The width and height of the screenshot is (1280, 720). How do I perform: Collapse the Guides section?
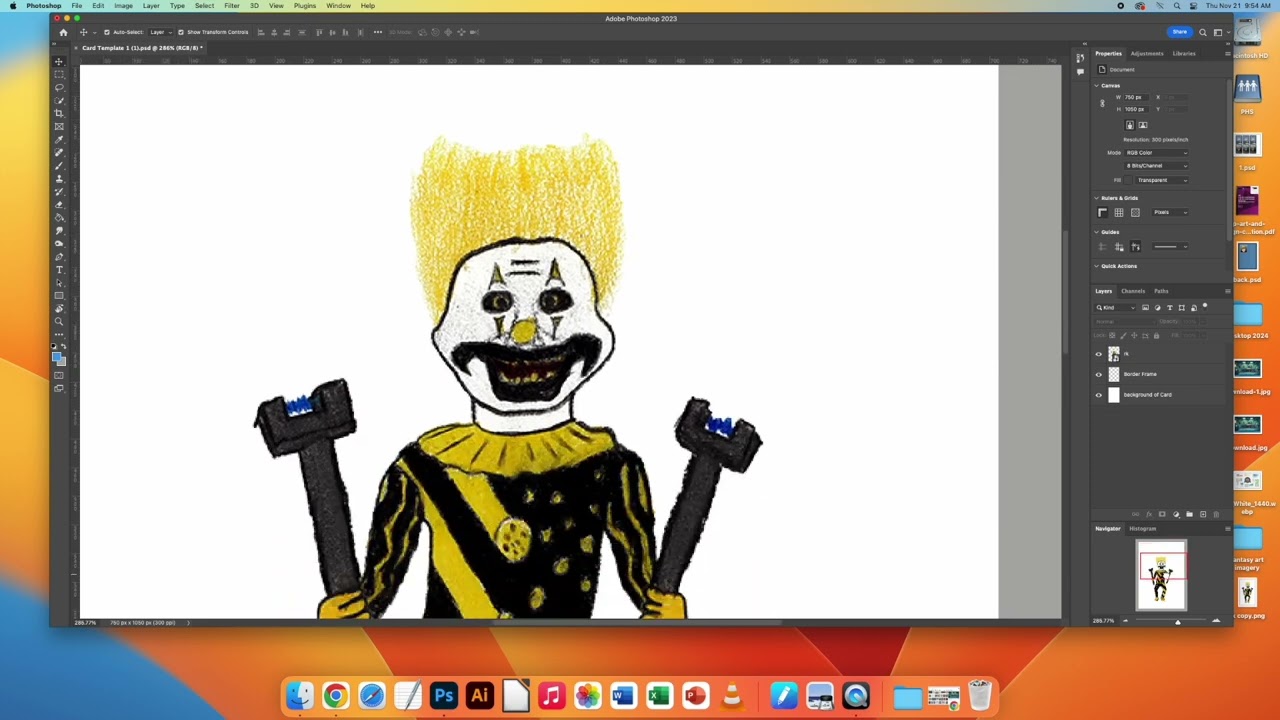pyautogui.click(x=1097, y=232)
